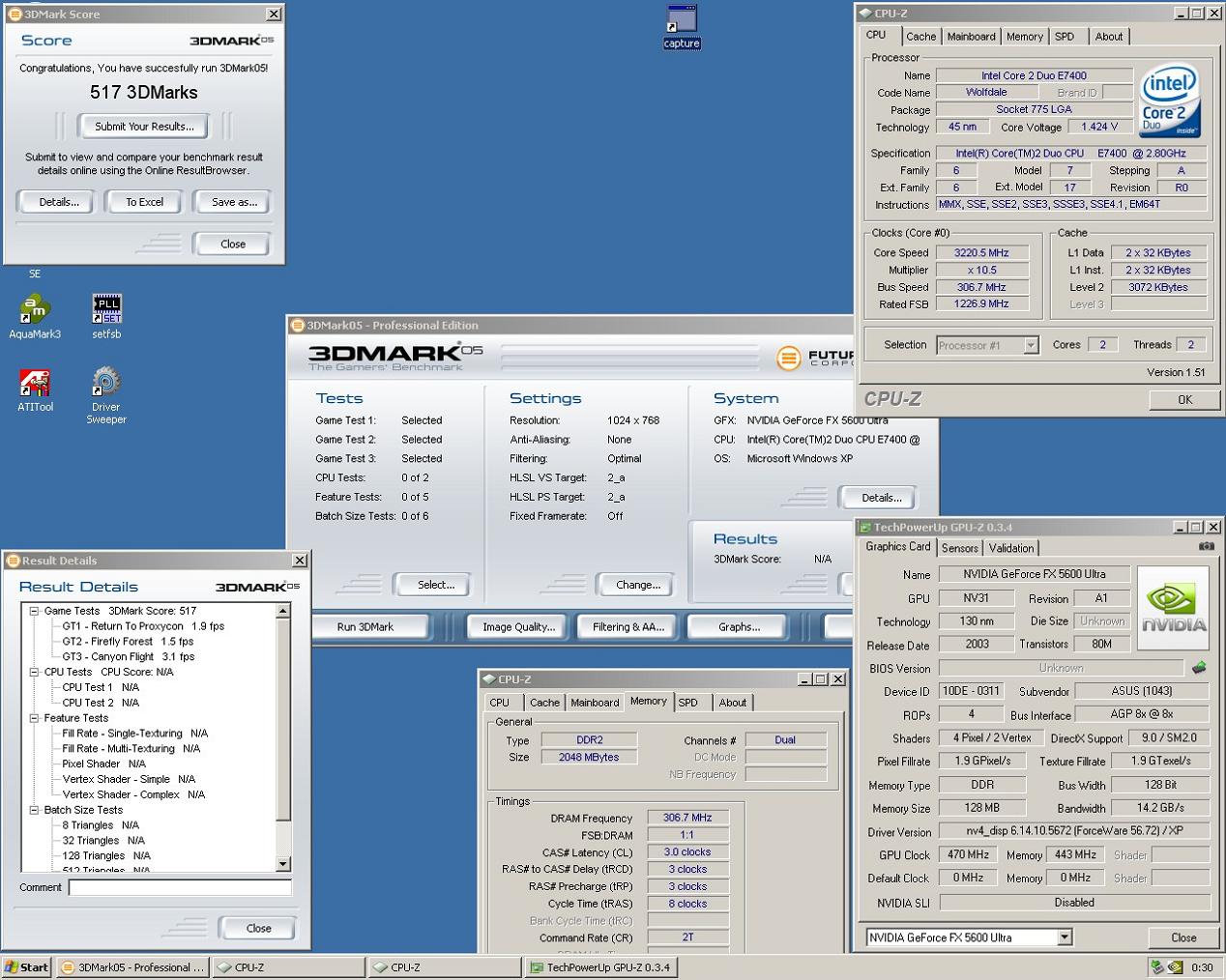This screenshot has width=1226, height=980.
Task: Click the Result Details scrollbar up arrow
Action: tap(283, 611)
